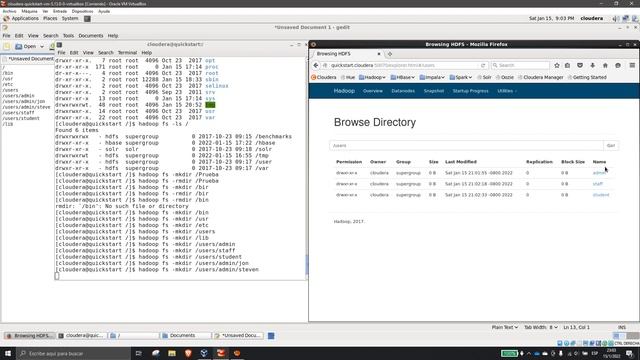Expand Impala bookmarks folder

pos(432,77)
